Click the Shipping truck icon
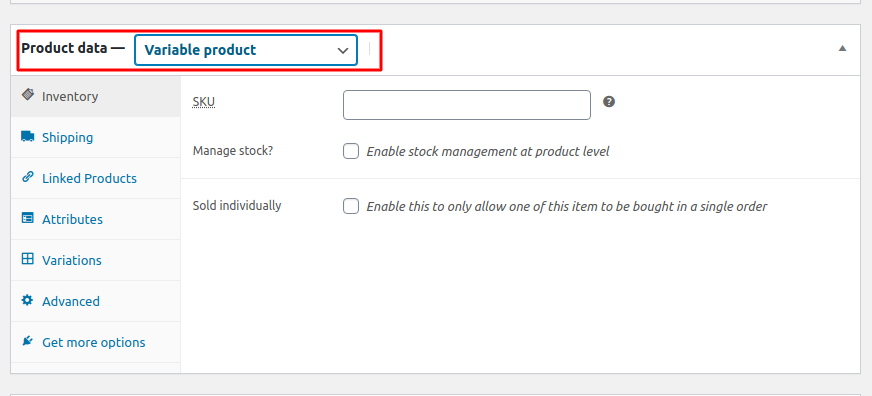The width and height of the screenshot is (872, 396). 27,136
